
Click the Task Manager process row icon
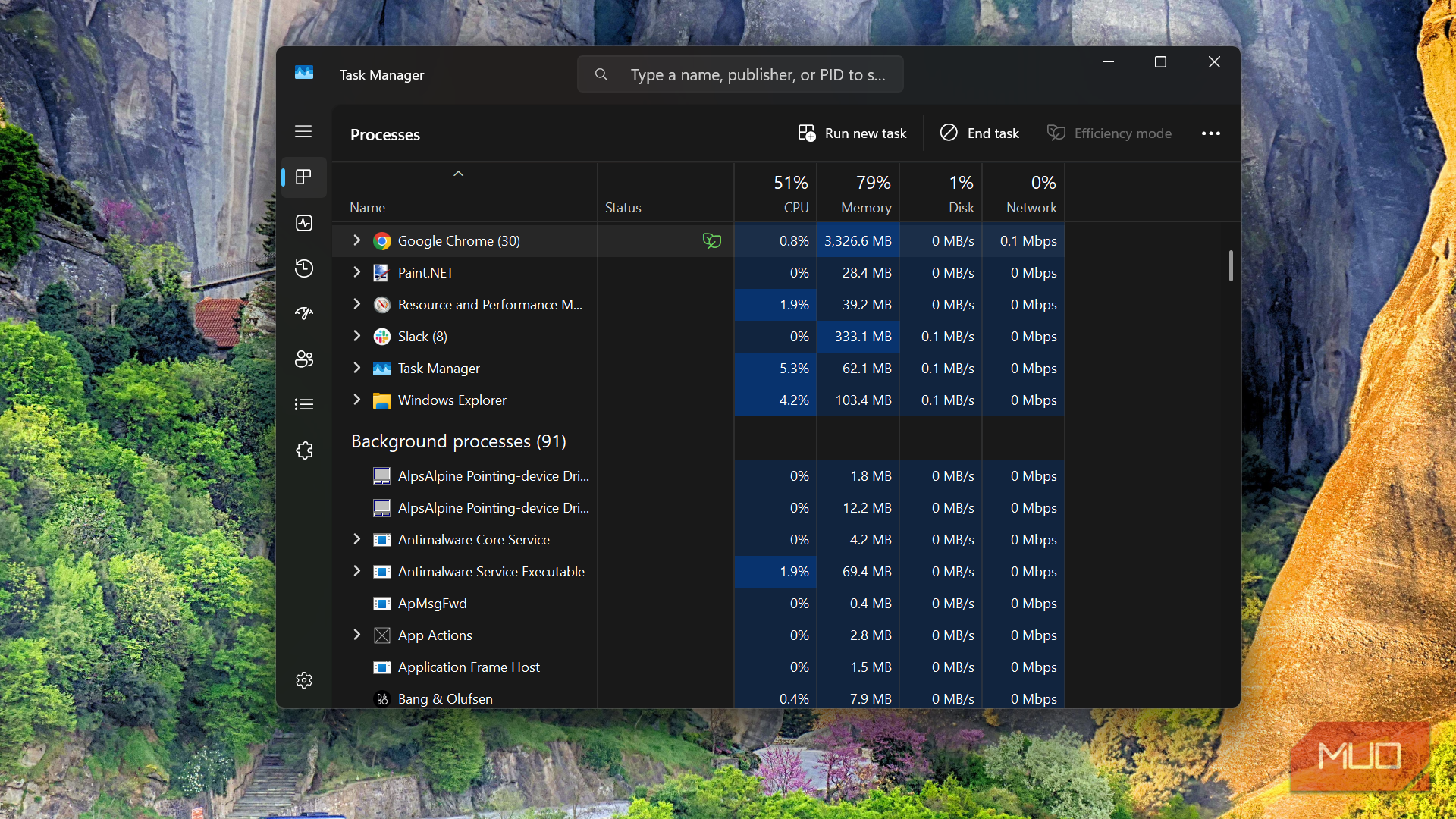click(382, 369)
